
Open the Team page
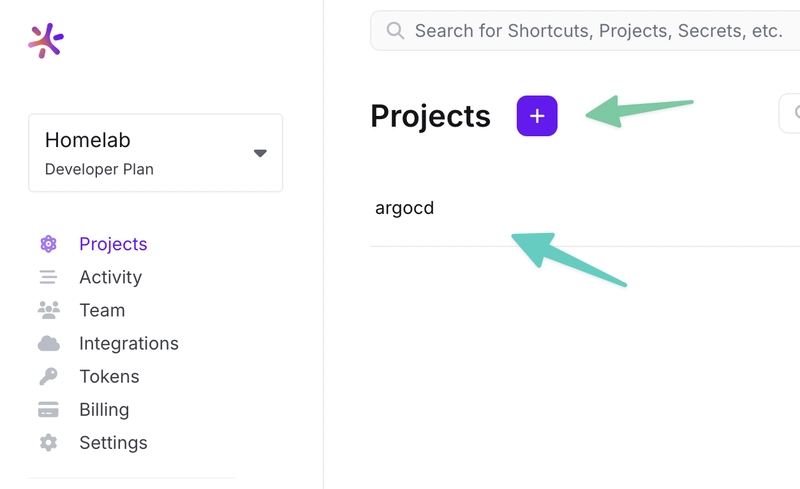tap(102, 310)
